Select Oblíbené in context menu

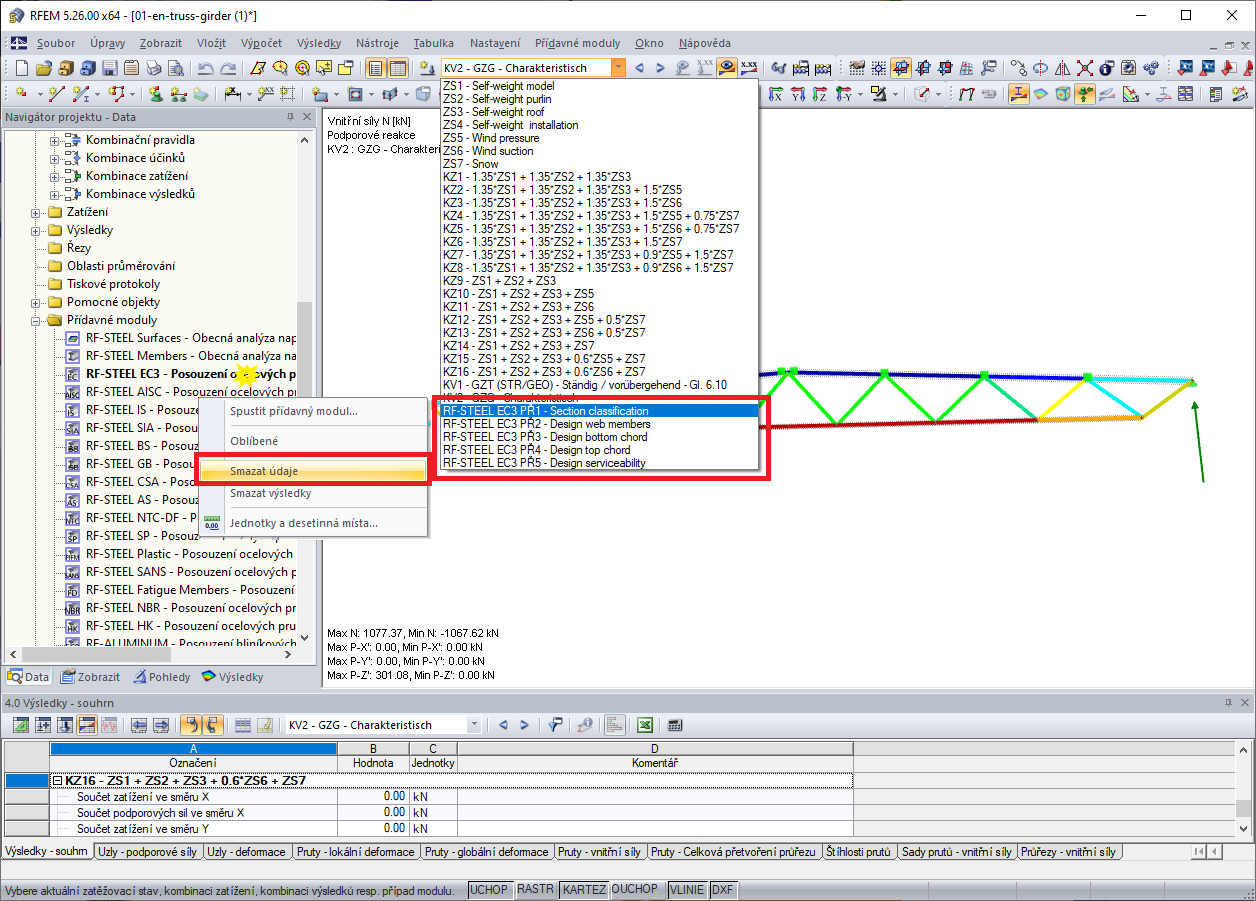312,441
